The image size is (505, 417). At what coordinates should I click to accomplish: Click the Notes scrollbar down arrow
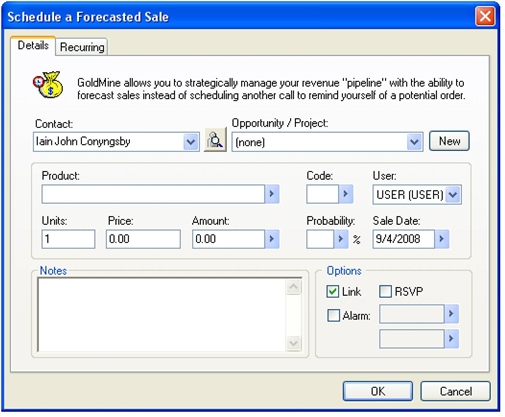point(293,343)
